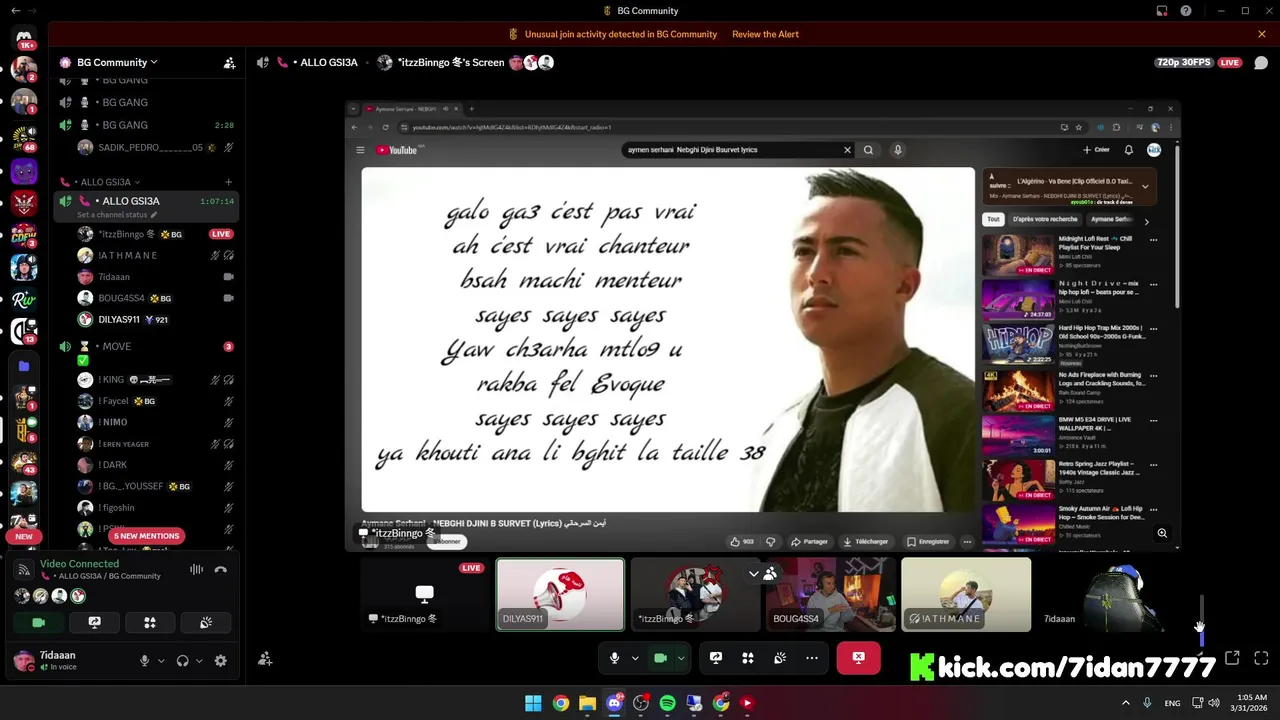
Task: Mute microphone in call control bar
Action: tap(614, 657)
